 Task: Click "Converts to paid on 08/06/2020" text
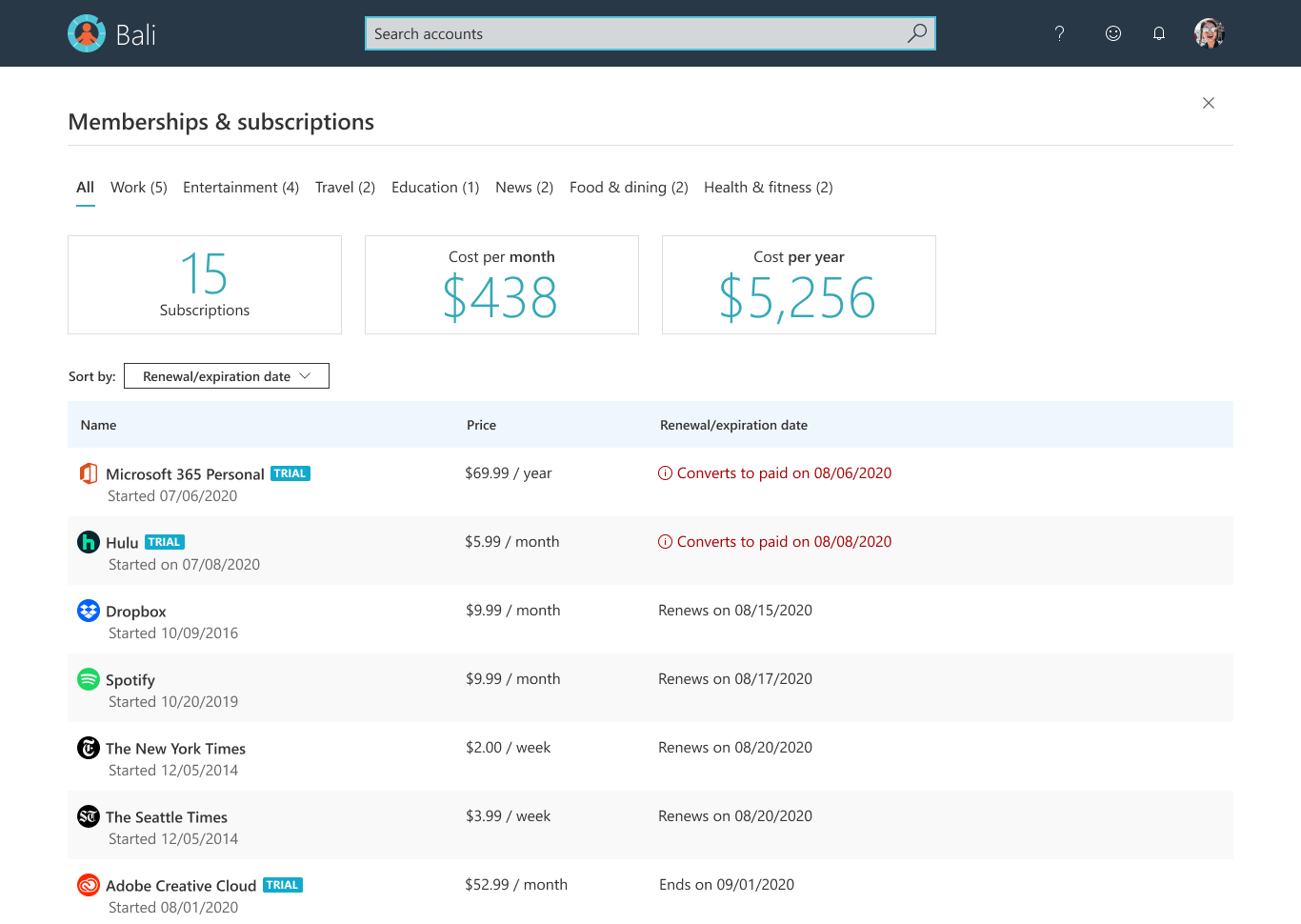point(785,473)
